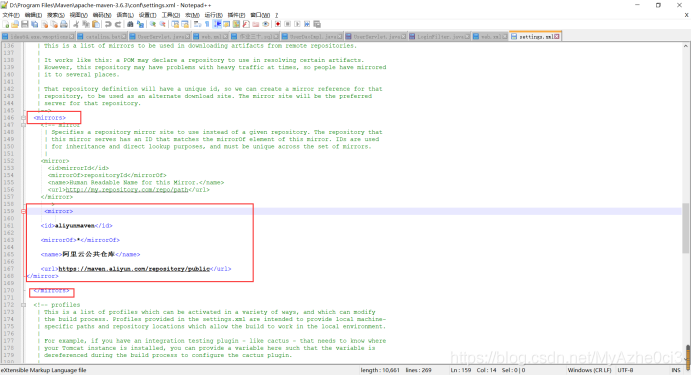Click the Cut scissors icon
The width and height of the screenshot is (692, 376).
(76, 24)
